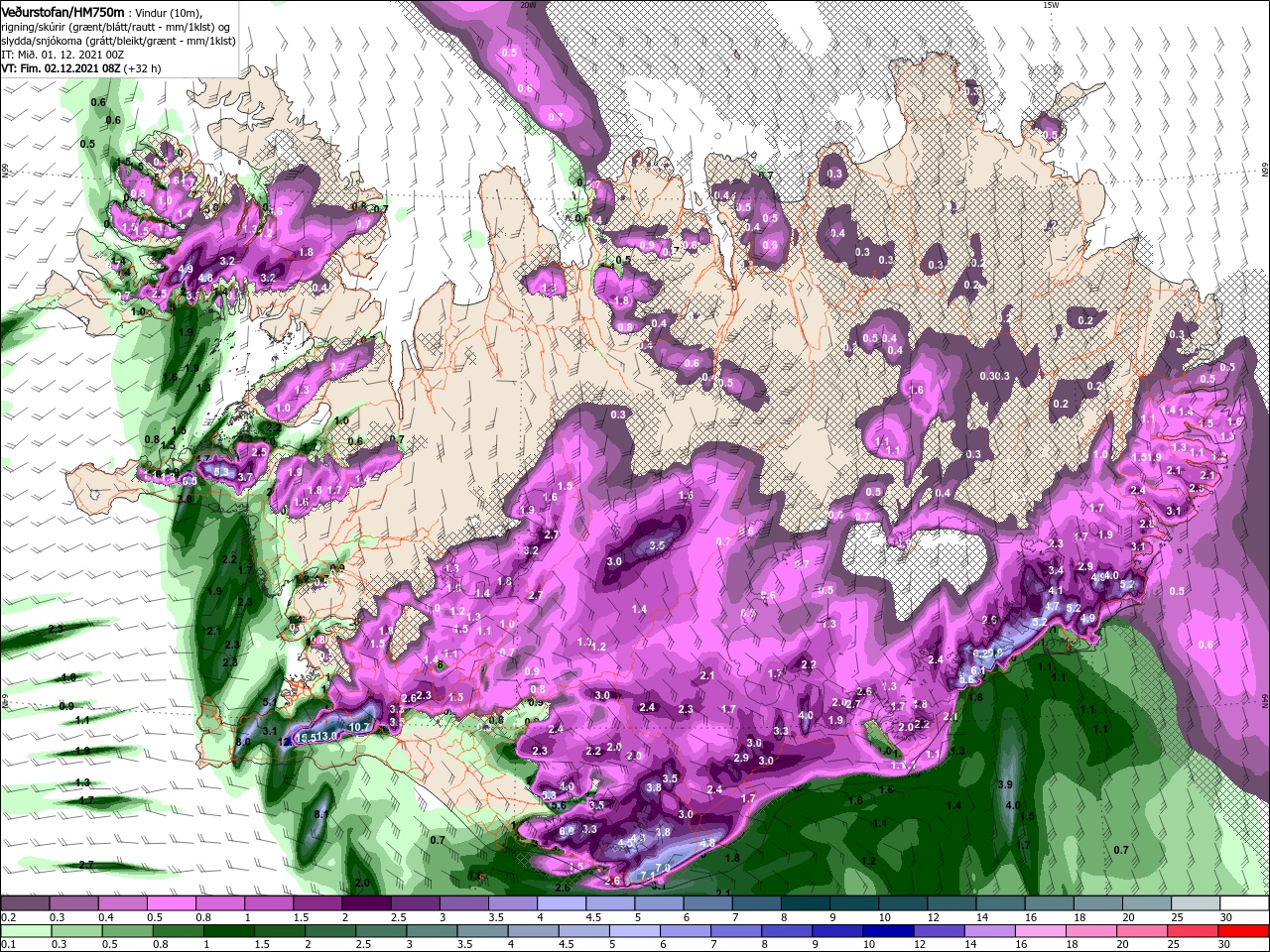Click the 0.1 label on the rain scale
Screen dimensions: 1270x952
pyautogui.click(x=8, y=944)
